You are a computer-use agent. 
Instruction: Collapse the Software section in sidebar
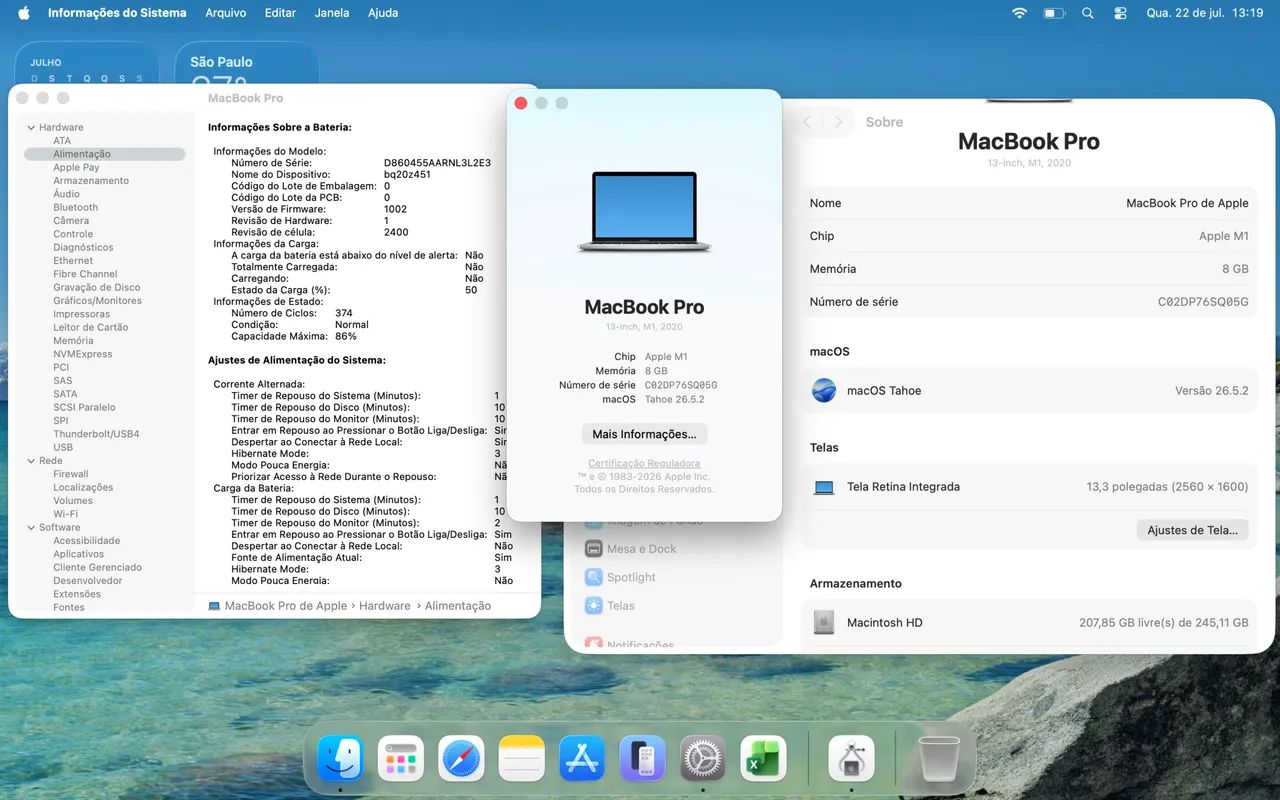(x=31, y=528)
